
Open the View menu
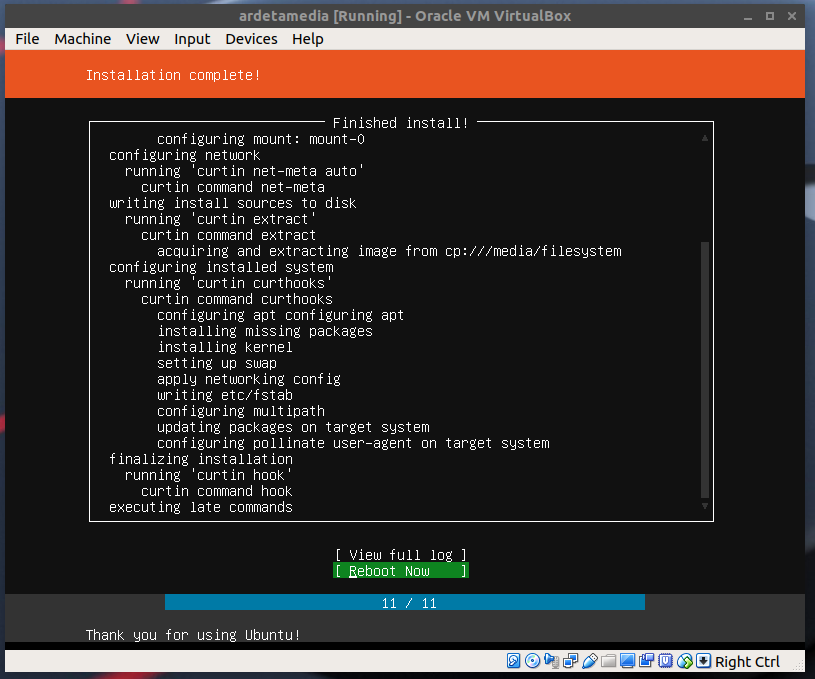click(x=143, y=39)
